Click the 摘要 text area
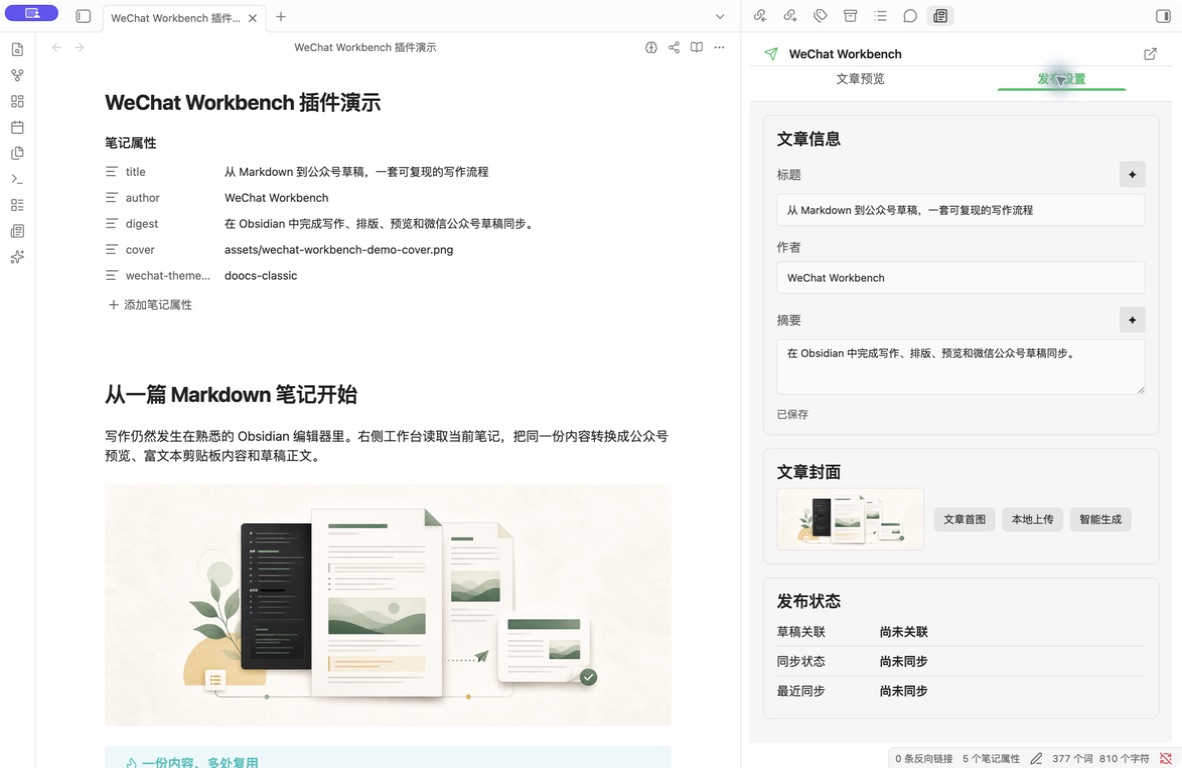This screenshot has height=768, width=1182. click(x=961, y=367)
